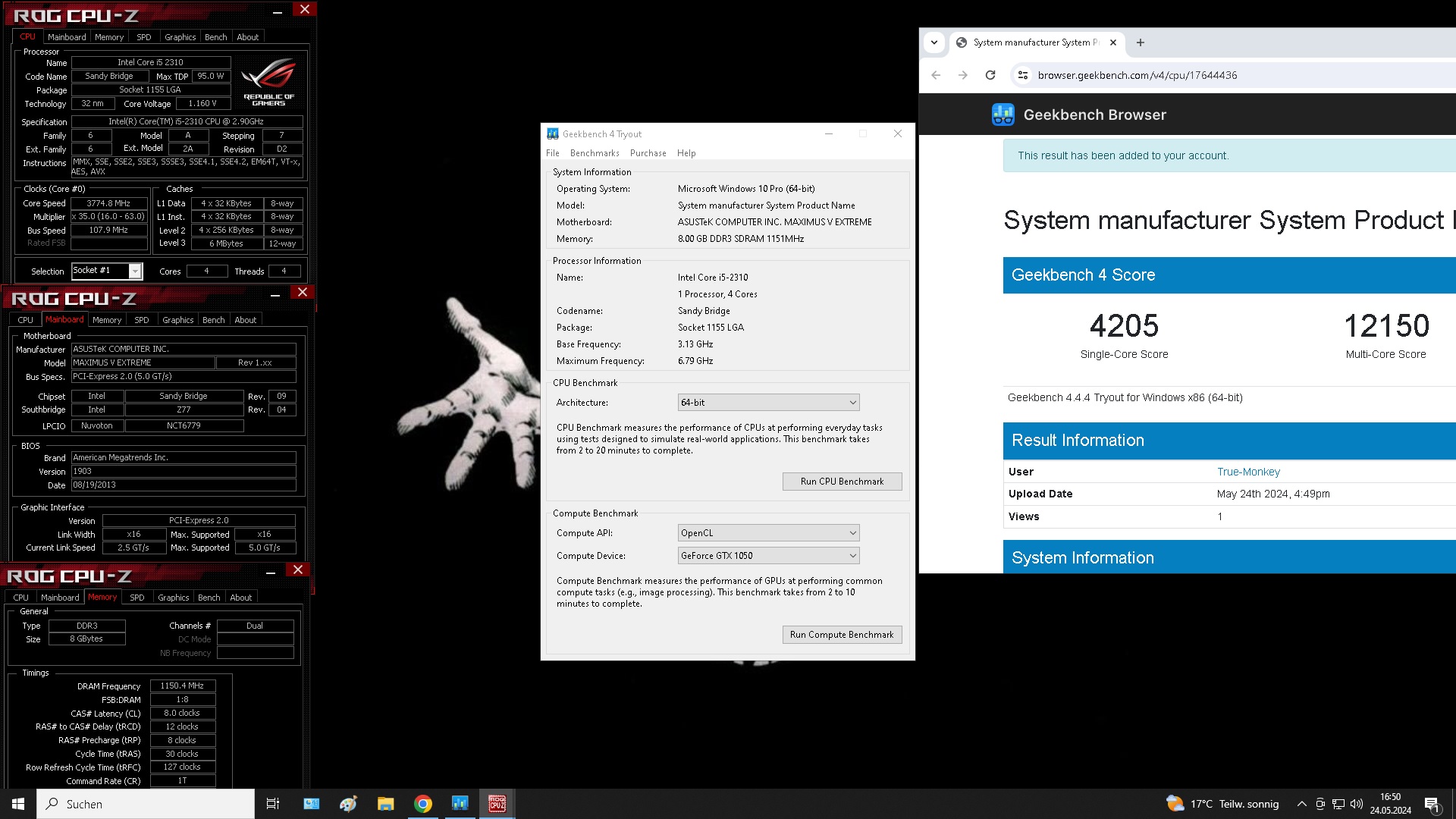
Task: Click the Upload Date May 24th 2024 value
Action: coord(1273,494)
